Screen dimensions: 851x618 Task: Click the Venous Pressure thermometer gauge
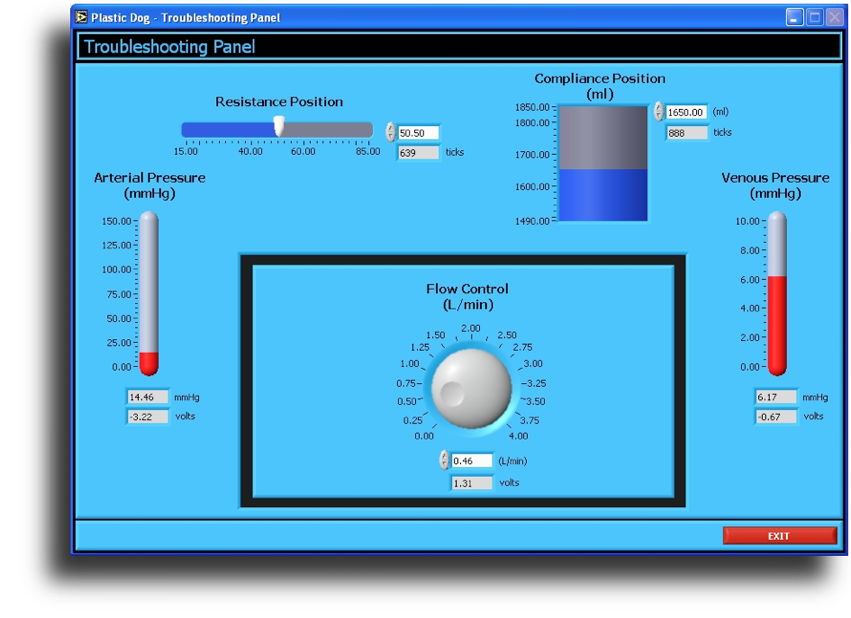tap(776, 292)
